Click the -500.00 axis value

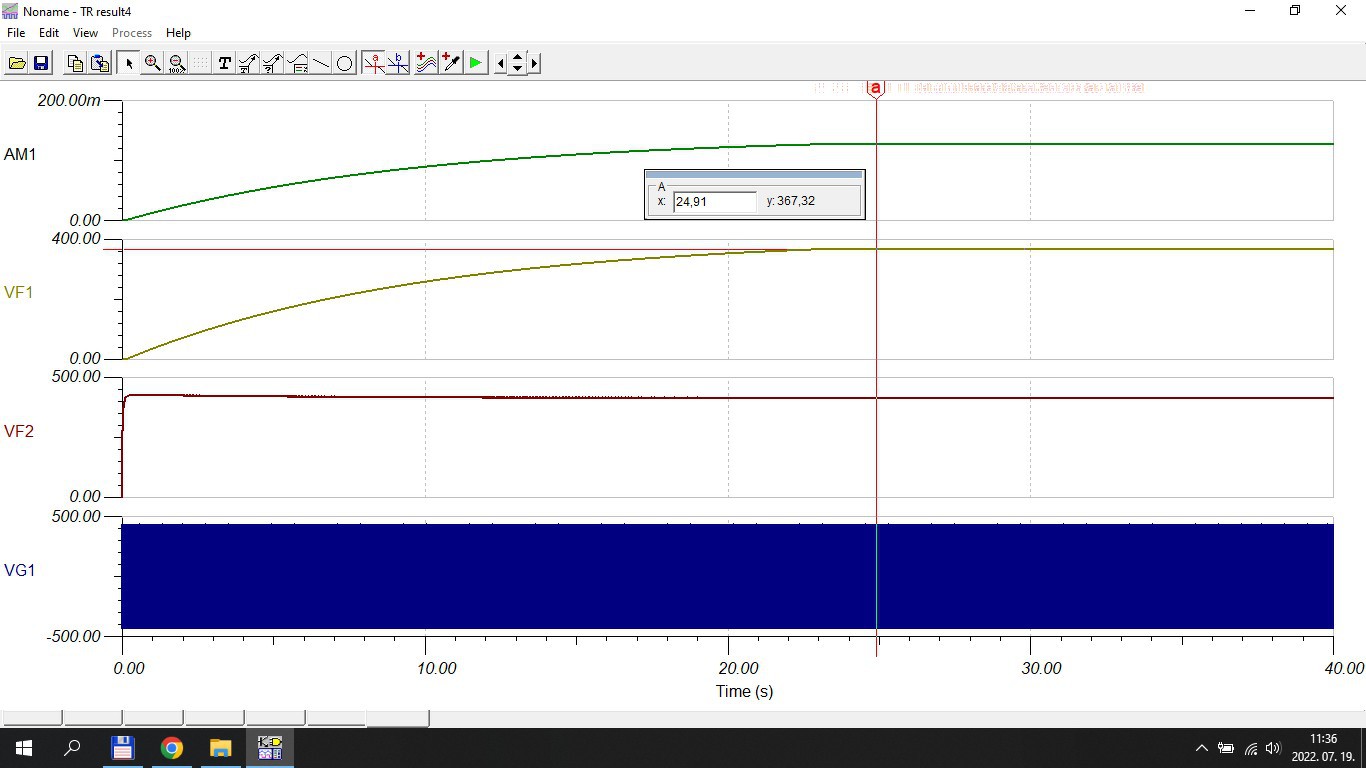click(x=73, y=636)
